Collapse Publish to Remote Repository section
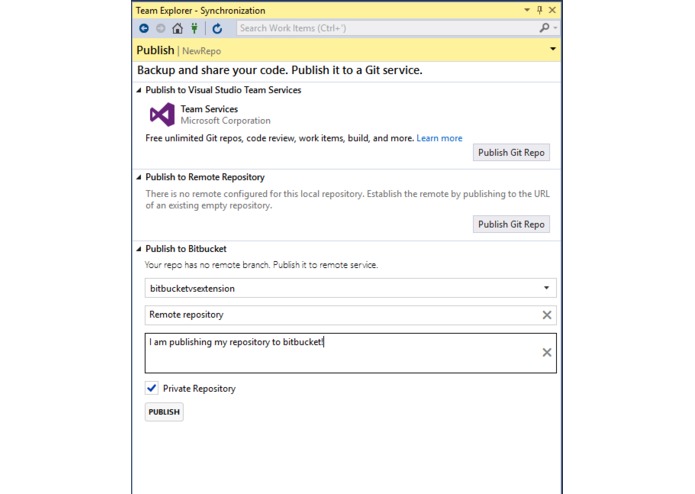 [139, 177]
